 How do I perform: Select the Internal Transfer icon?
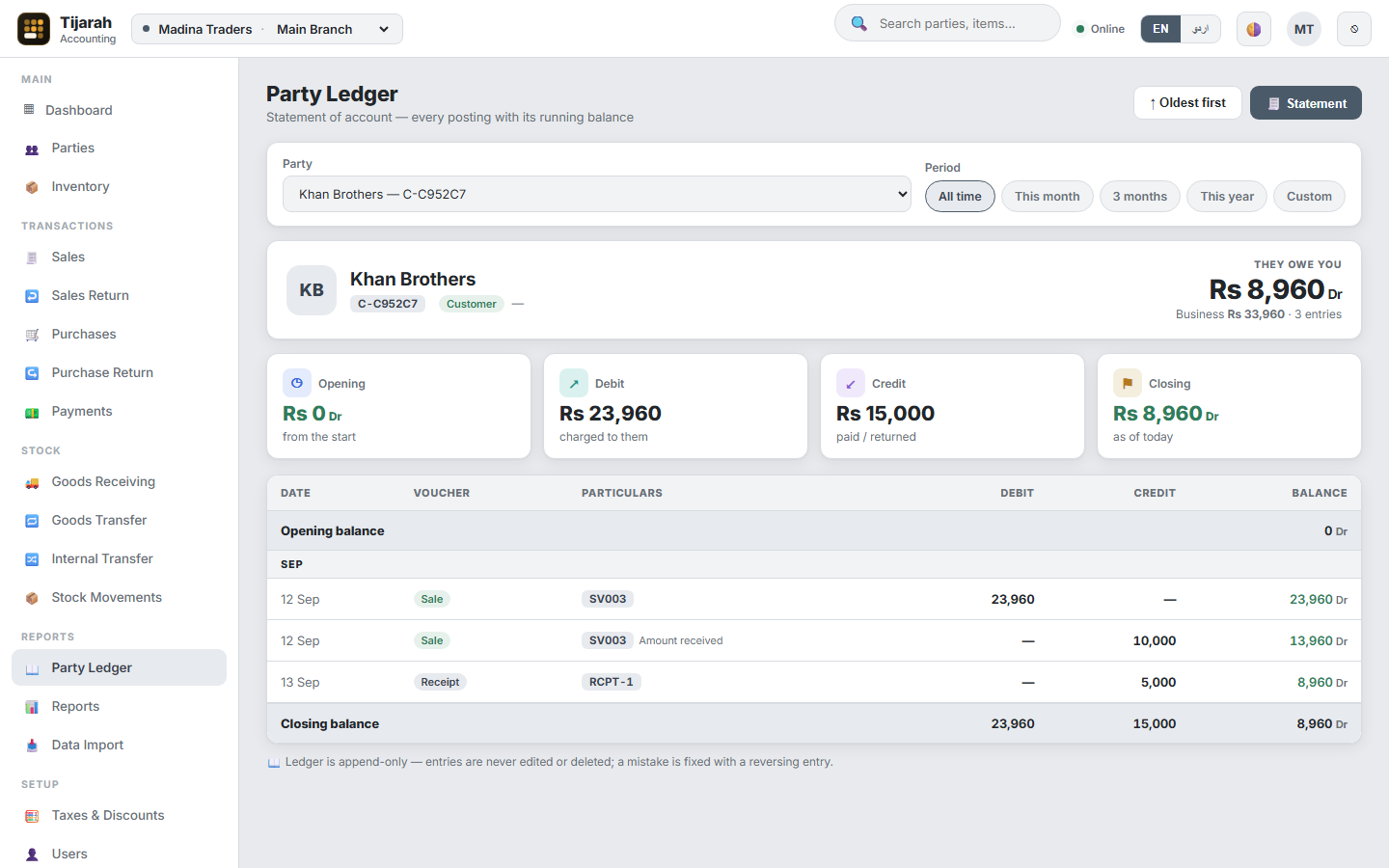click(x=32, y=559)
